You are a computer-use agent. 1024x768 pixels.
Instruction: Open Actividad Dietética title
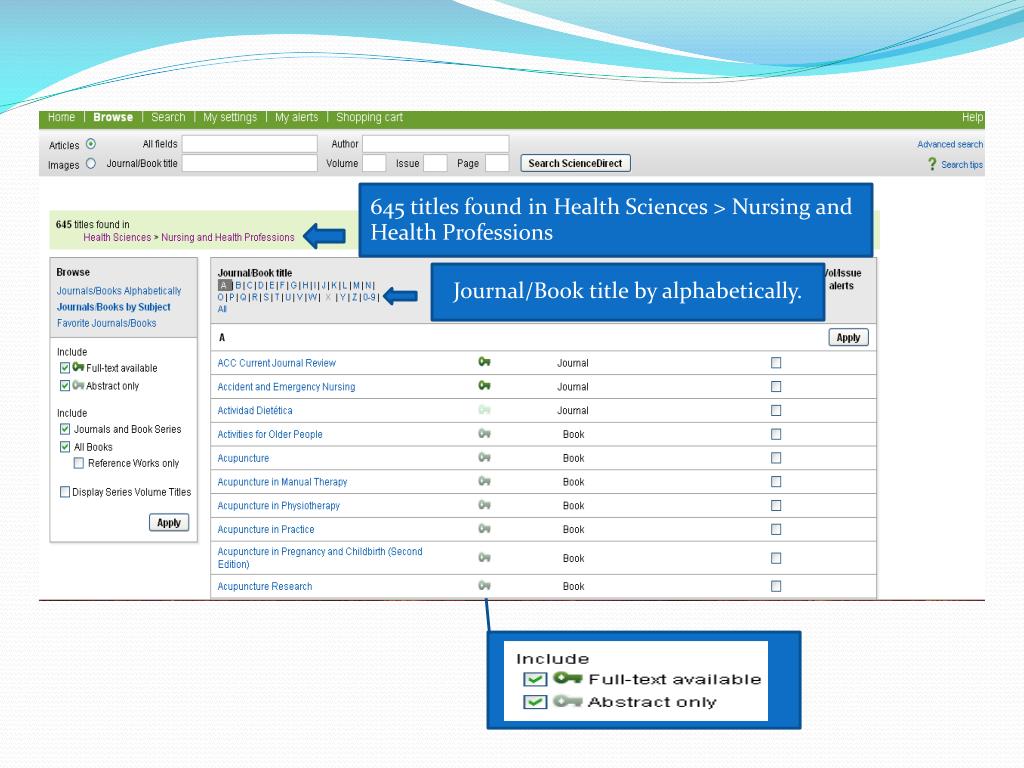pos(255,410)
